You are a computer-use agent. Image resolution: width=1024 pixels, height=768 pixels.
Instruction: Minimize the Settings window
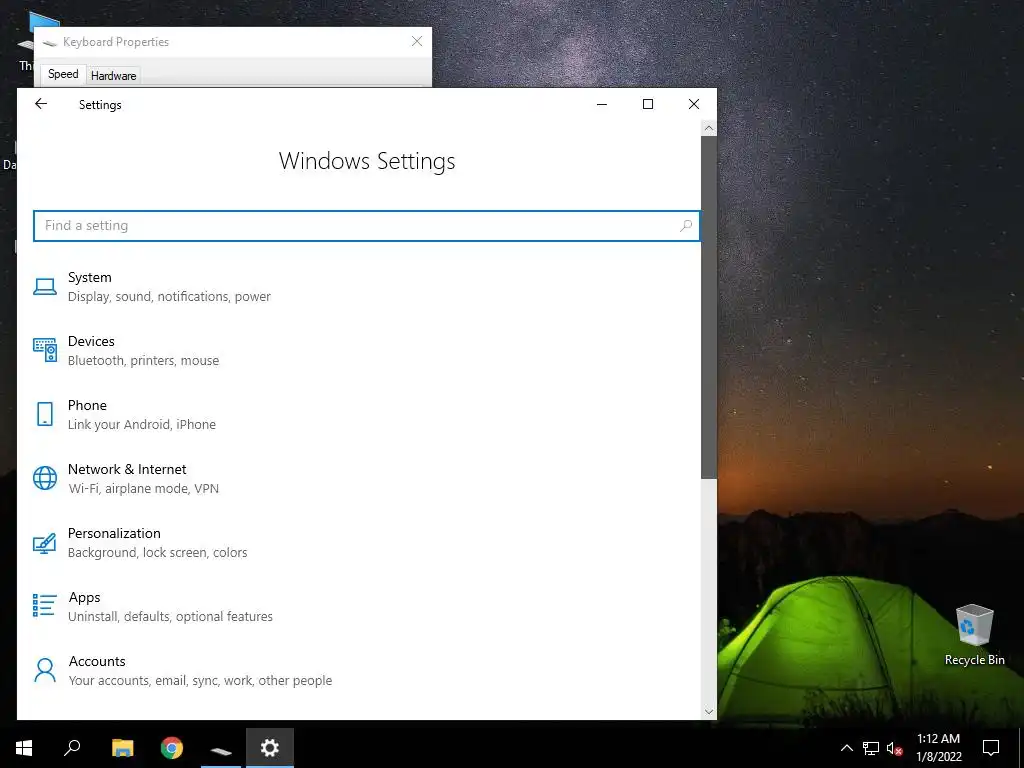tap(602, 104)
